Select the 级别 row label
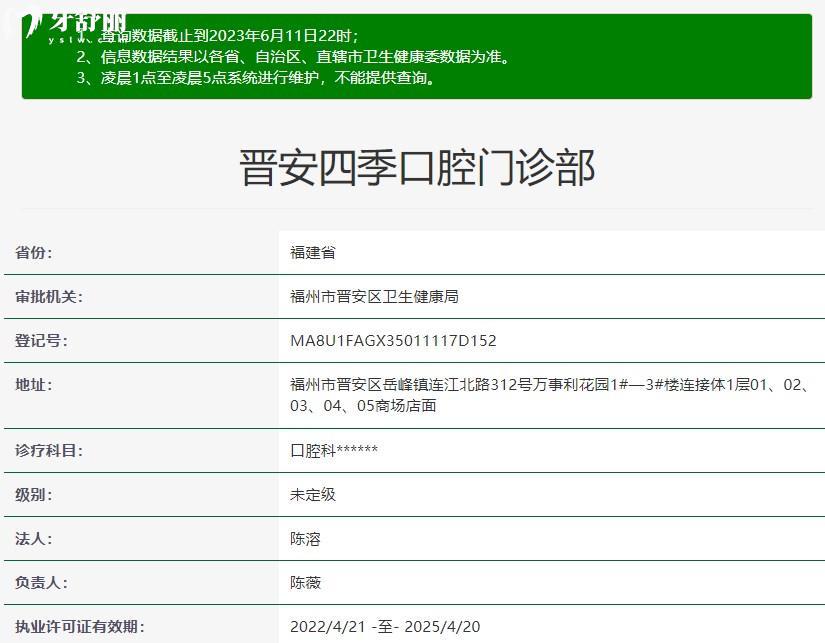The height and width of the screenshot is (643, 825). (x=34, y=495)
